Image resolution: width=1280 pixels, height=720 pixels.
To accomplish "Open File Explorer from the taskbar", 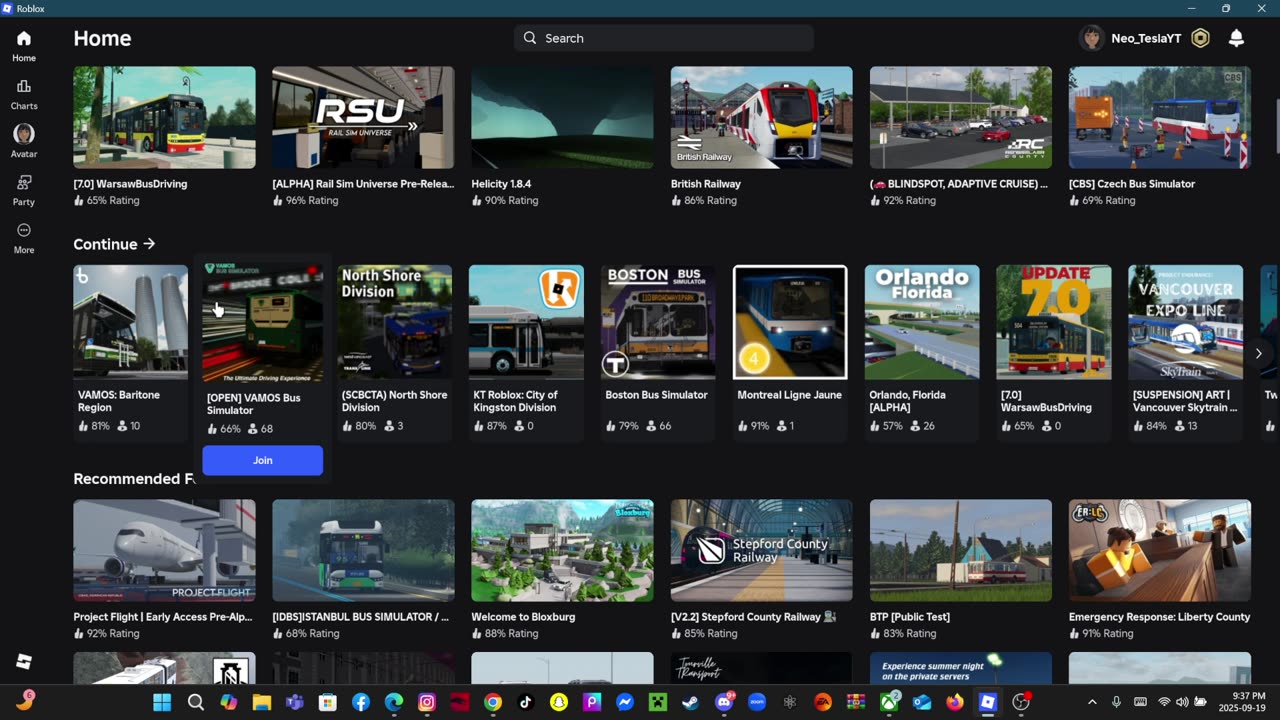I will [261, 702].
